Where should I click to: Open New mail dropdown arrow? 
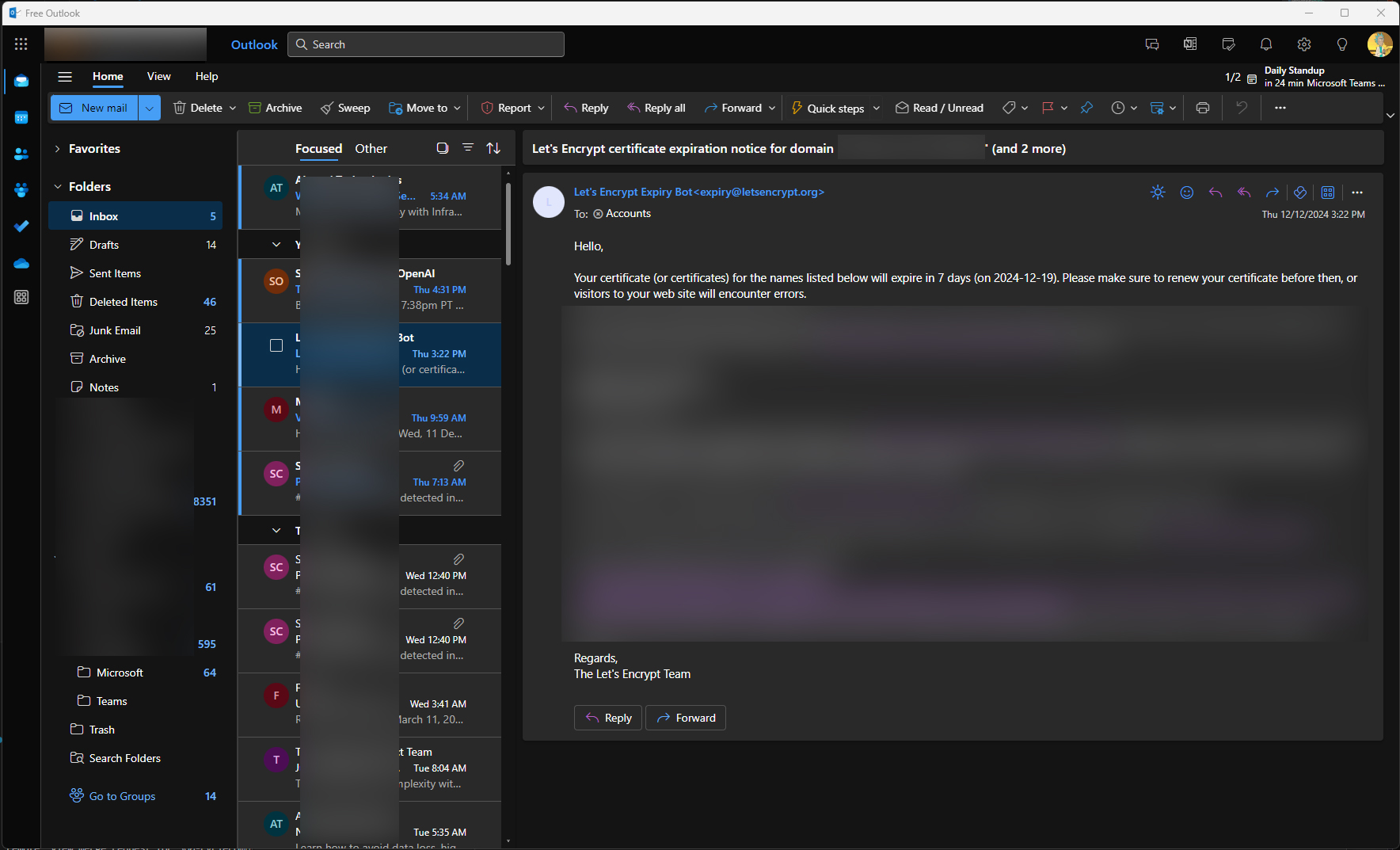150,108
